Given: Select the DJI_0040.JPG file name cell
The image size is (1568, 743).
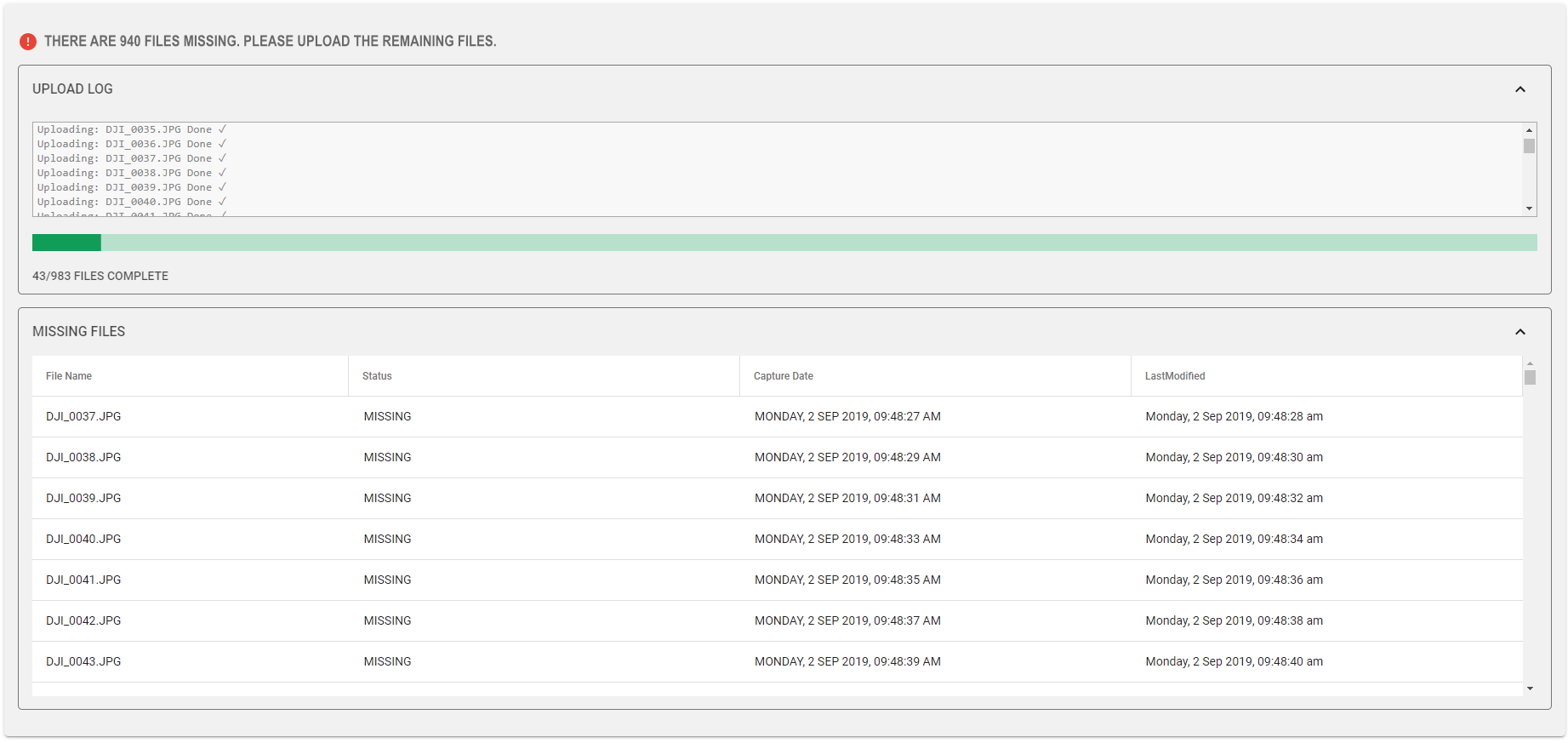Looking at the screenshot, I should tap(83, 539).
